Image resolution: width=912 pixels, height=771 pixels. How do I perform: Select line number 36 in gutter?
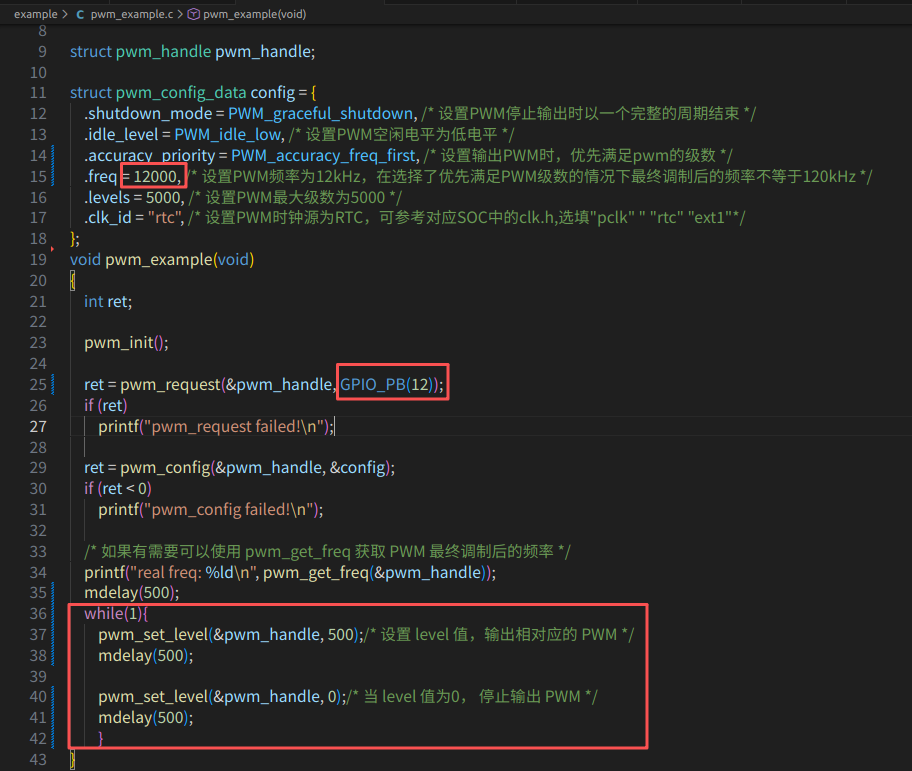[38, 613]
